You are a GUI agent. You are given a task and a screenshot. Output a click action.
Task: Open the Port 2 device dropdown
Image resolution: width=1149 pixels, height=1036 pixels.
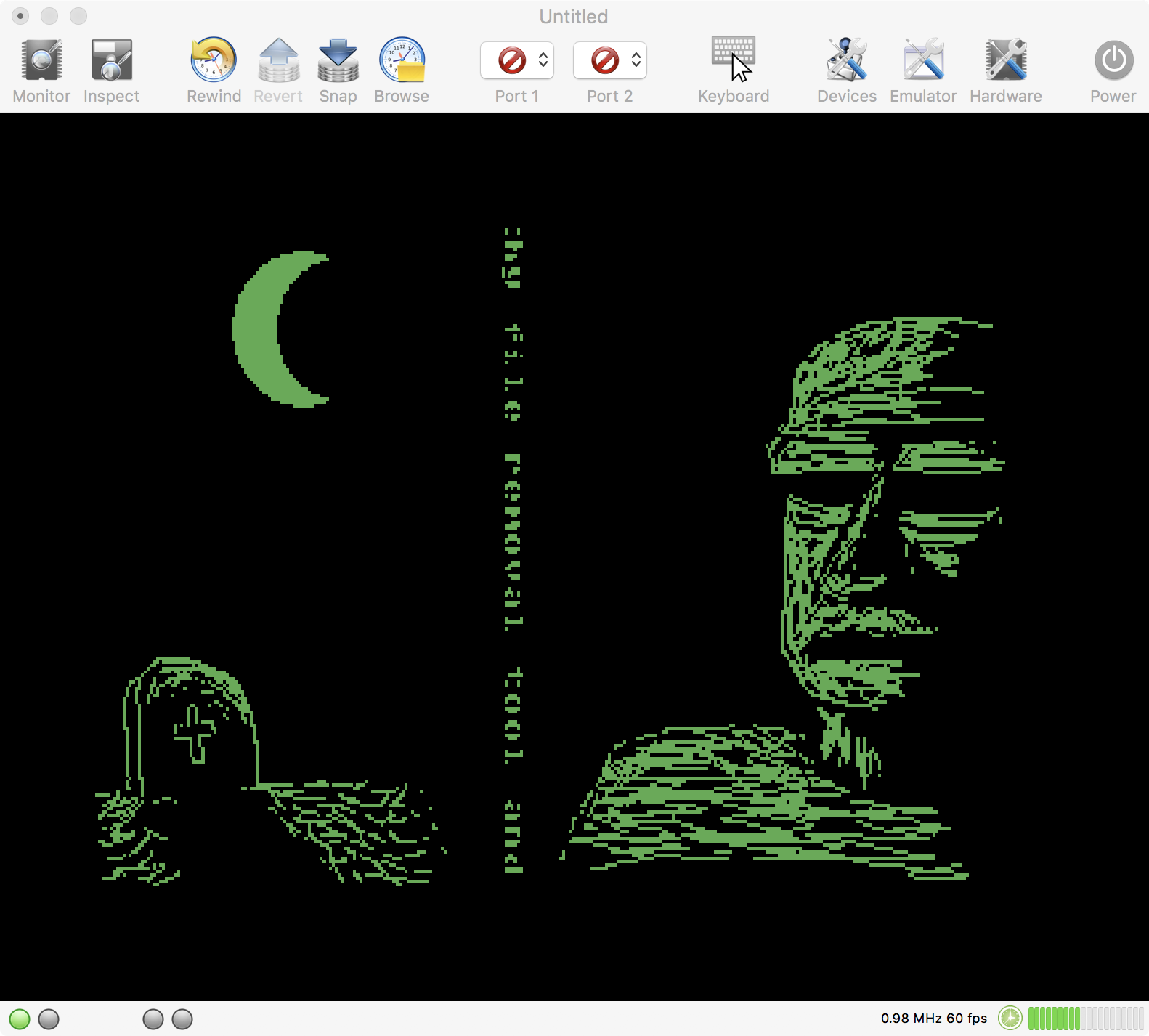[x=610, y=60]
